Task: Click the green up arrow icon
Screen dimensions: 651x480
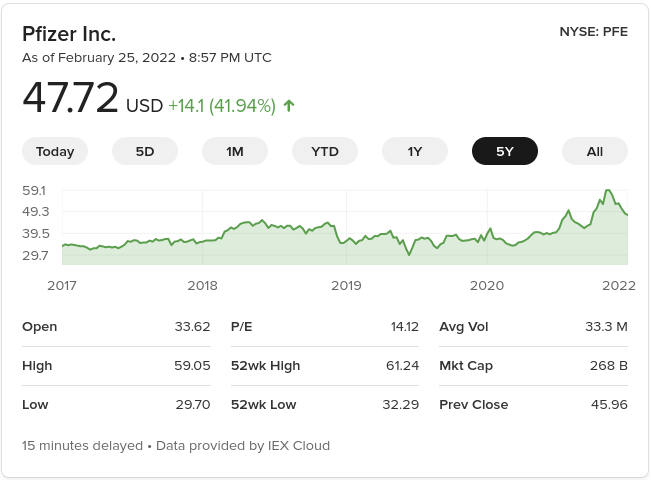Action: tap(289, 106)
